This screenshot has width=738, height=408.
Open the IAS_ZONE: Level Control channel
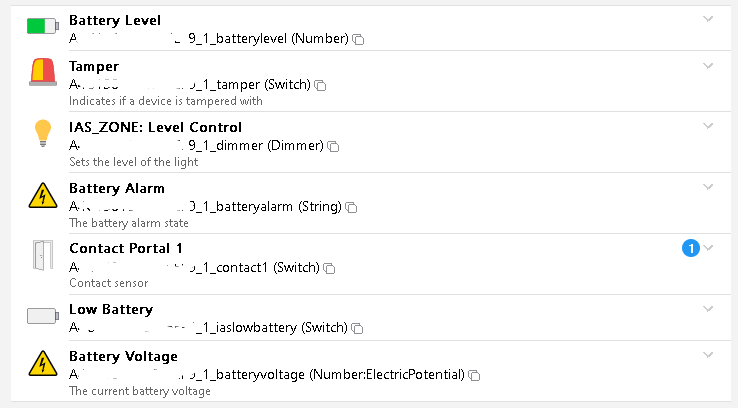[155, 127]
